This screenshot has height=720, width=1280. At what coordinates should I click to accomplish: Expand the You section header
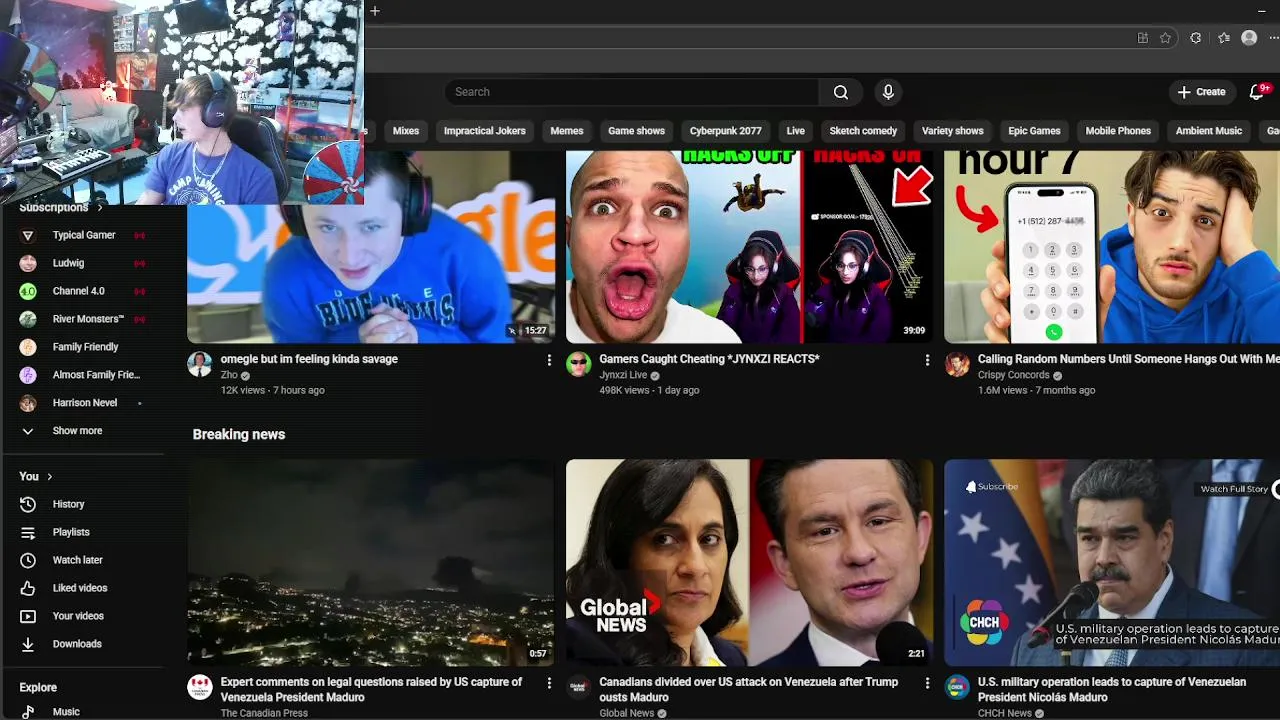pyautogui.click(x=36, y=476)
